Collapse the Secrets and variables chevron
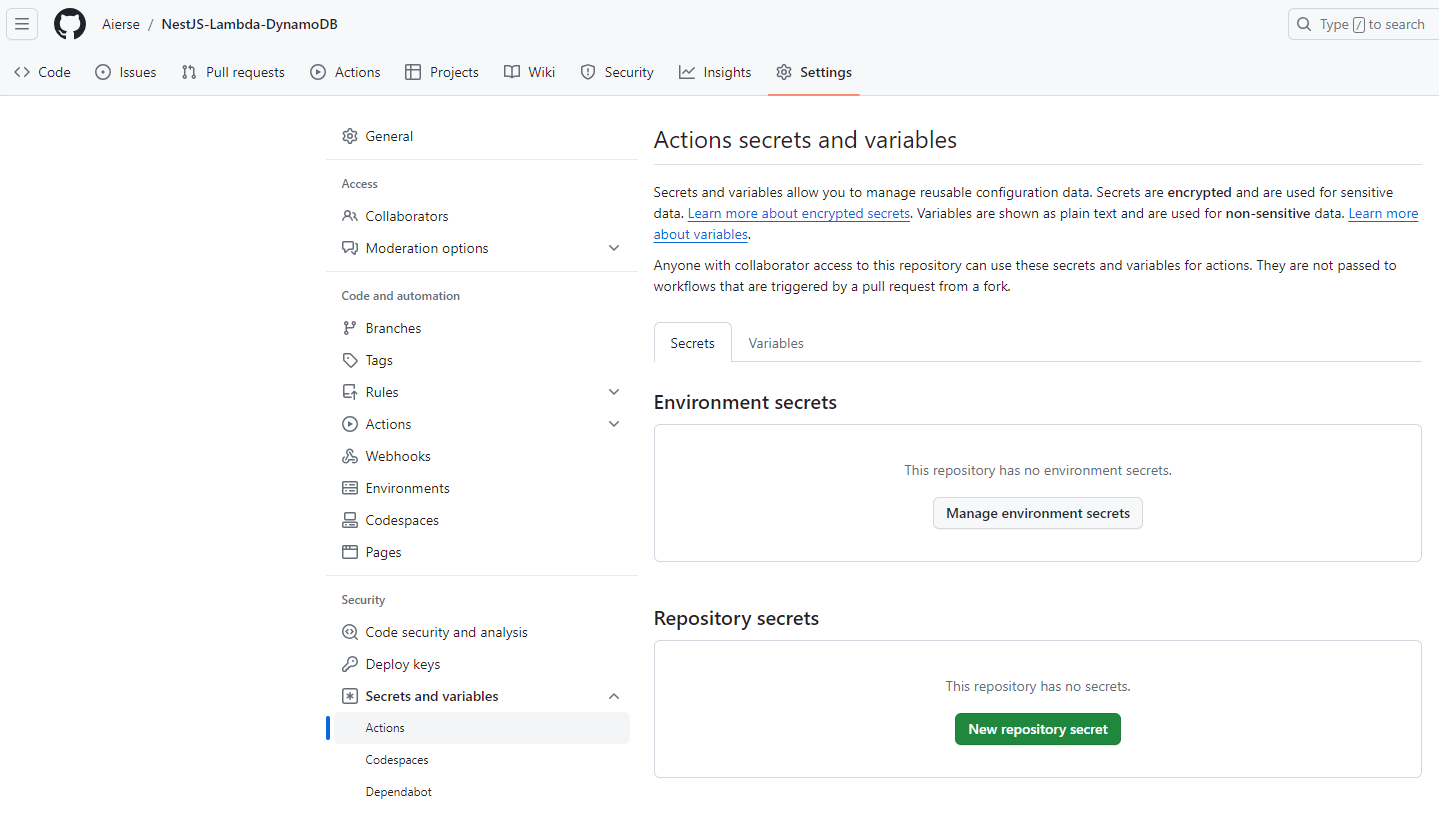The height and width of the screenshot is (815, 1439). [x=614, y=696]
